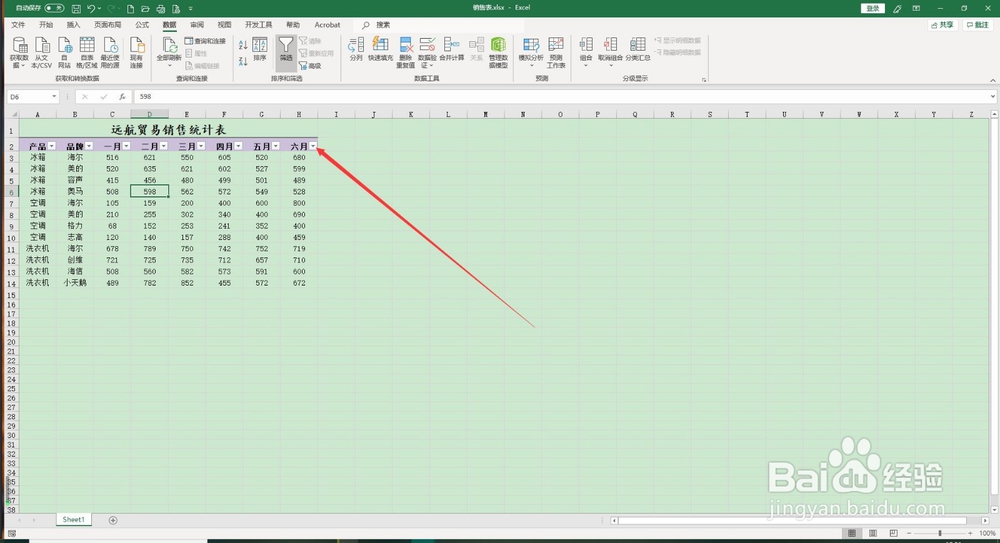Open 模拟分析 (What-If Analysis) menu
Image resolution: width=1000 pixels, height=543 pixels.
(531, 52)
